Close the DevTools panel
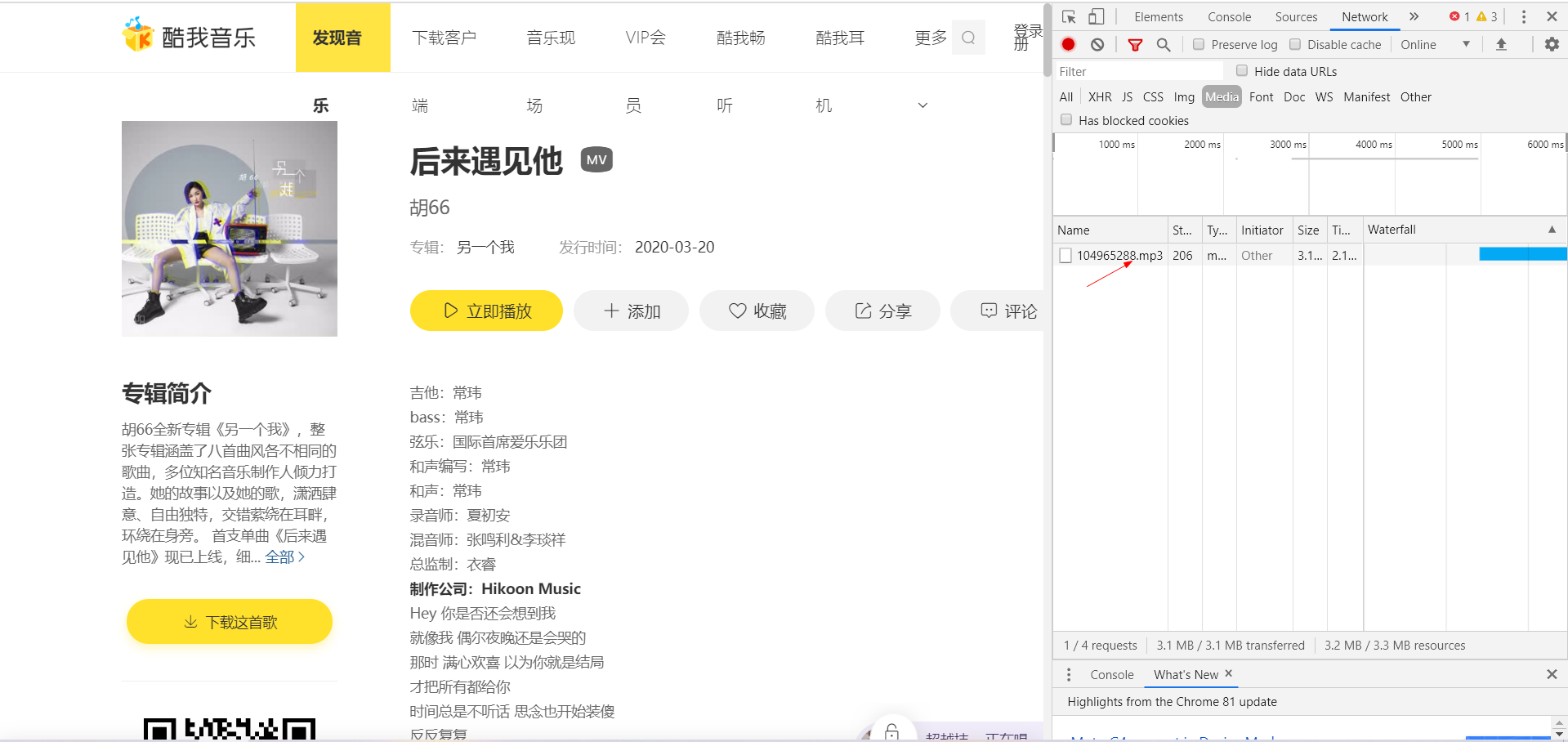 (1552, 16)
